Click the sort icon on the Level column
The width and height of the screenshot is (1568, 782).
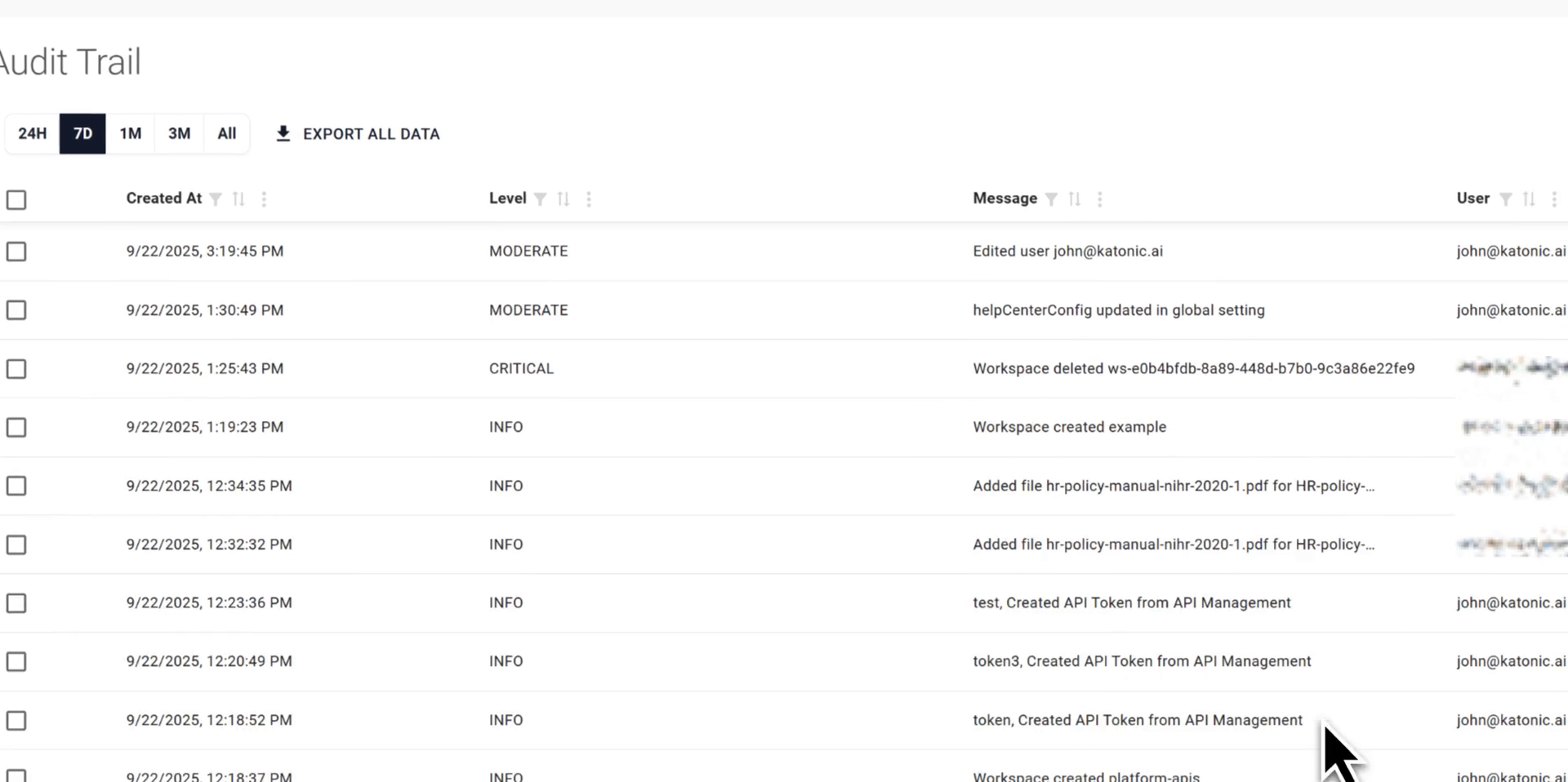click(563, 198)
